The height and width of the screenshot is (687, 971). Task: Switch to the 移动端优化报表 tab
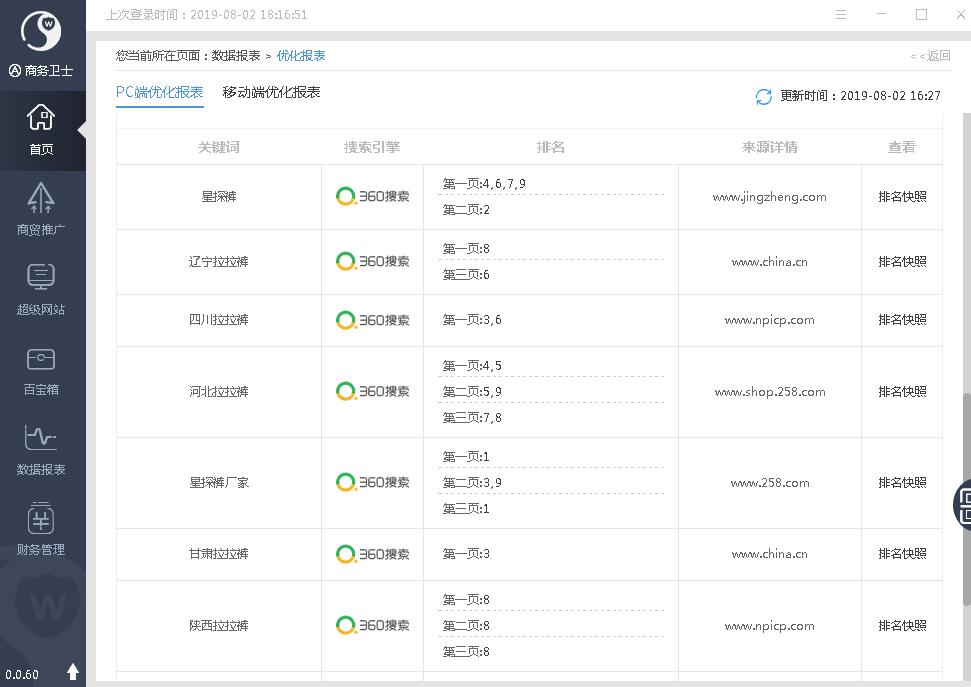coord(271,93)
